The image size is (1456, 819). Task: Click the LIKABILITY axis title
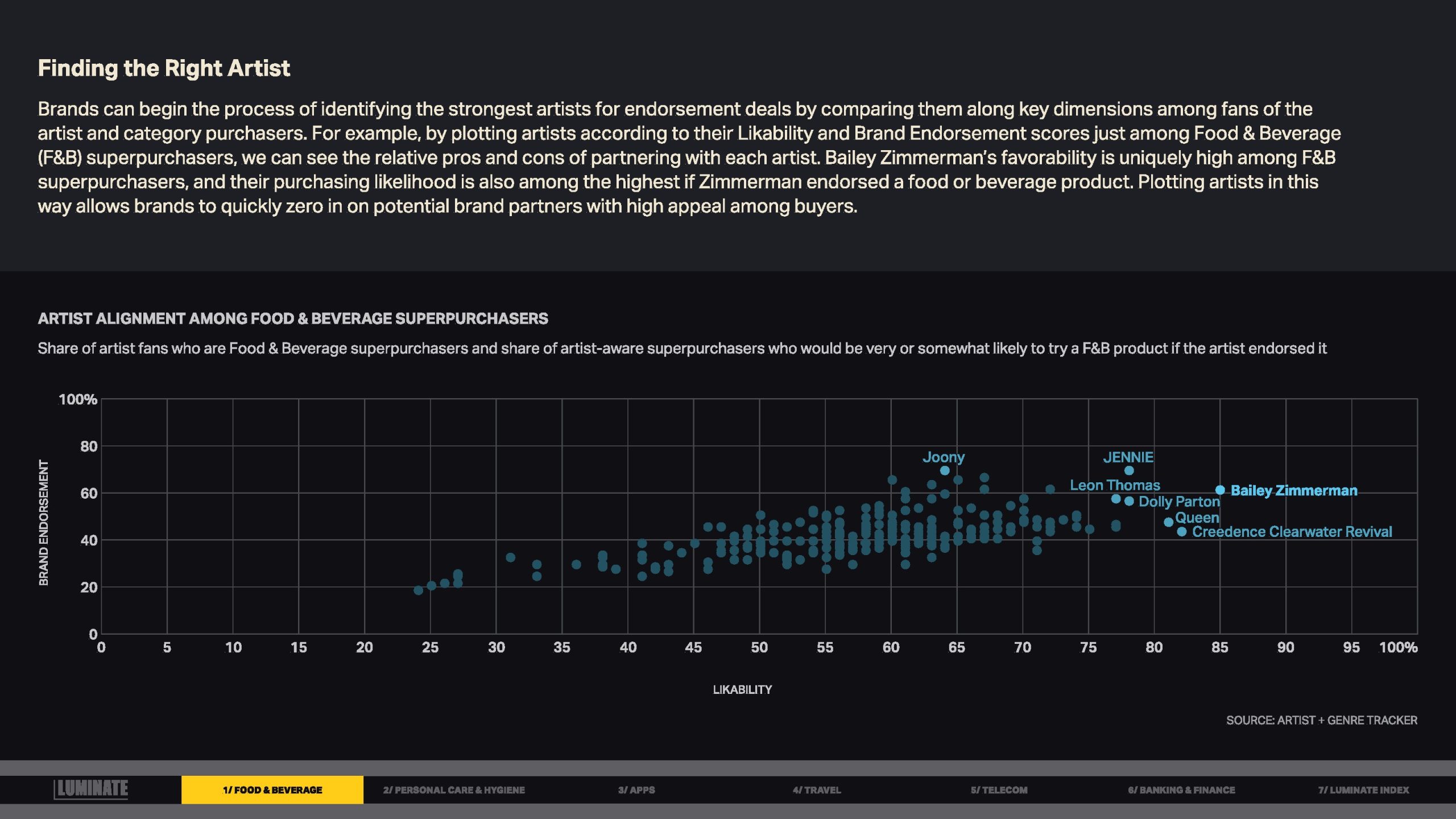[x=742, y=690]
